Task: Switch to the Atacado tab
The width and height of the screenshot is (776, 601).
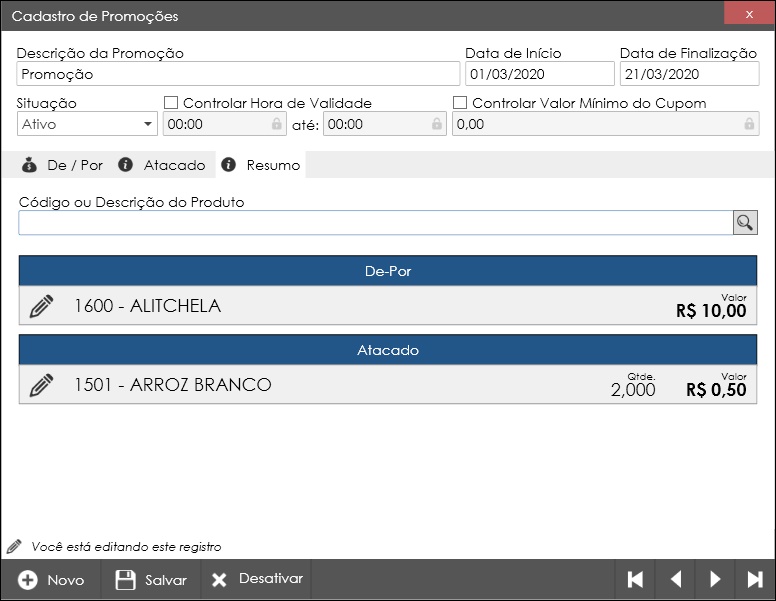Action: point(162,165)
